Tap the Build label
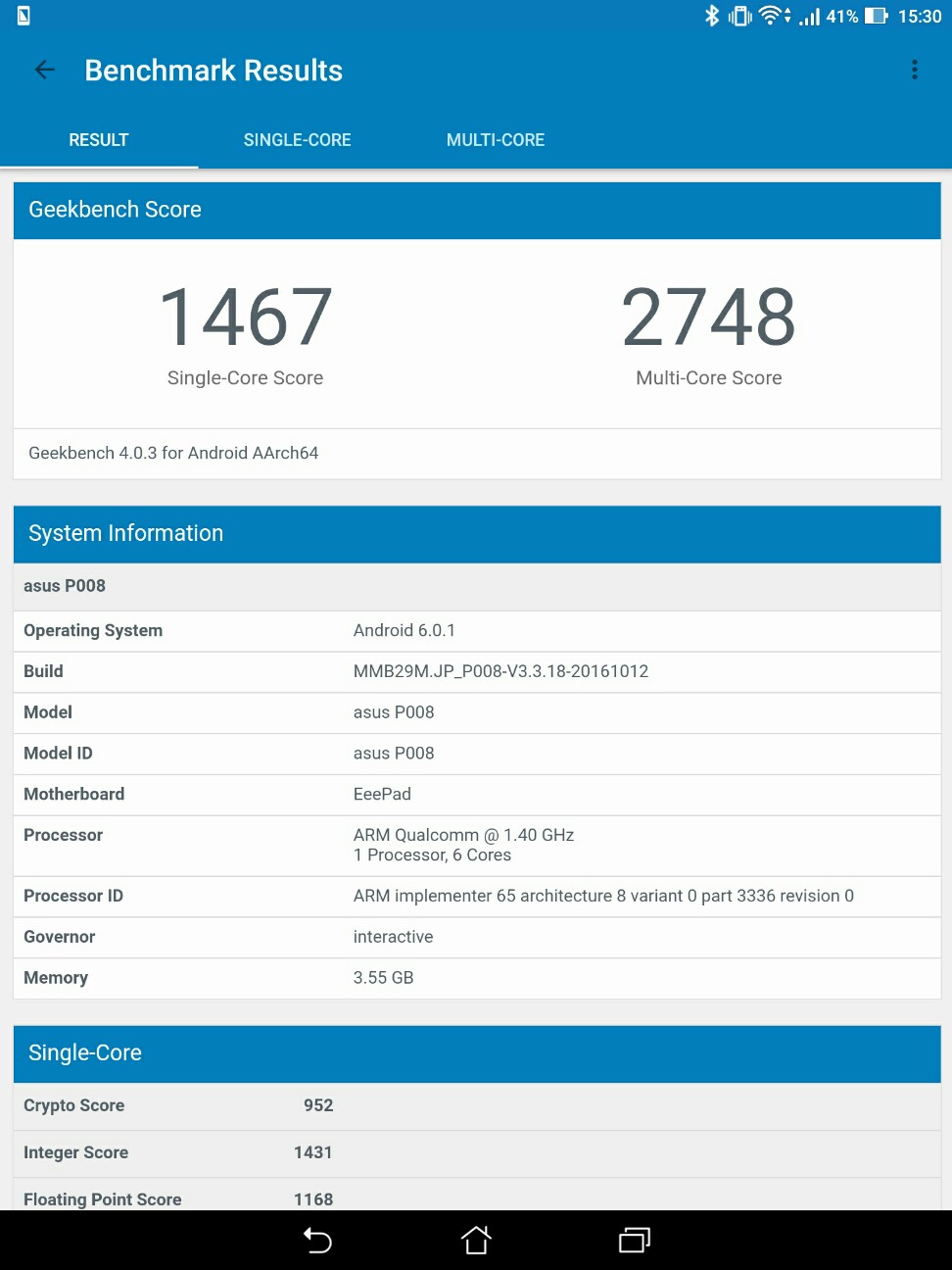This screenshot has width=952, height=1270. pos(43,671)
